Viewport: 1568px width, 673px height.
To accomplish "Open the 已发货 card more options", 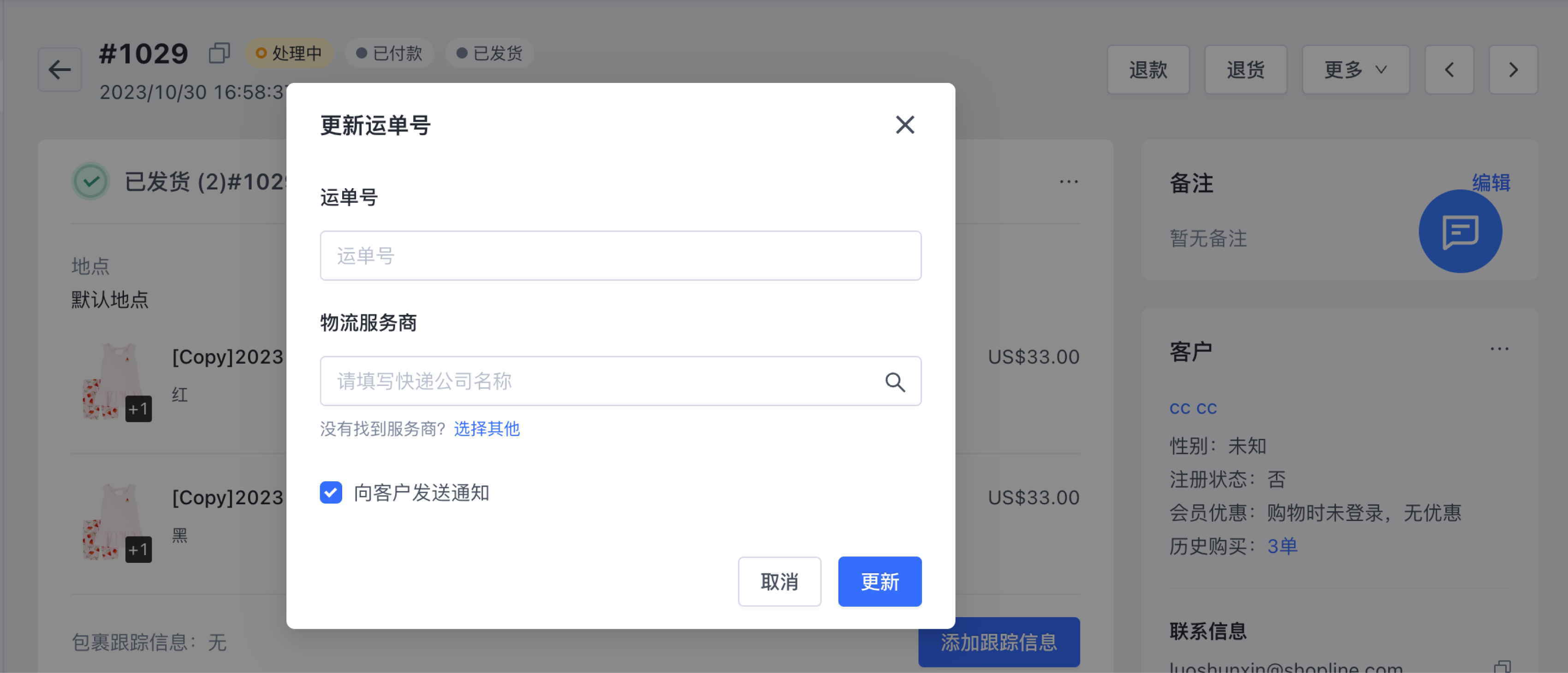I will (x=1068, y=181).
